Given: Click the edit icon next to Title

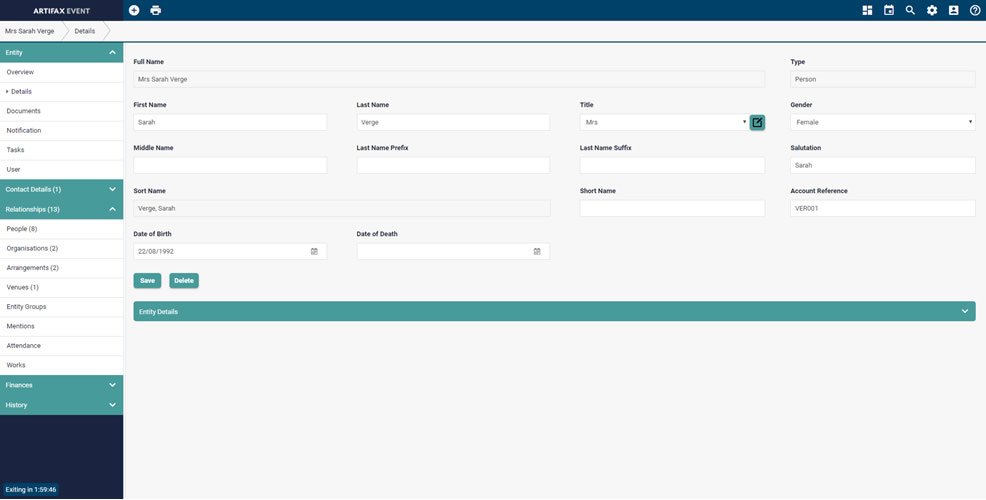Looking at the screenshot, I should click(x=757, y=123).
